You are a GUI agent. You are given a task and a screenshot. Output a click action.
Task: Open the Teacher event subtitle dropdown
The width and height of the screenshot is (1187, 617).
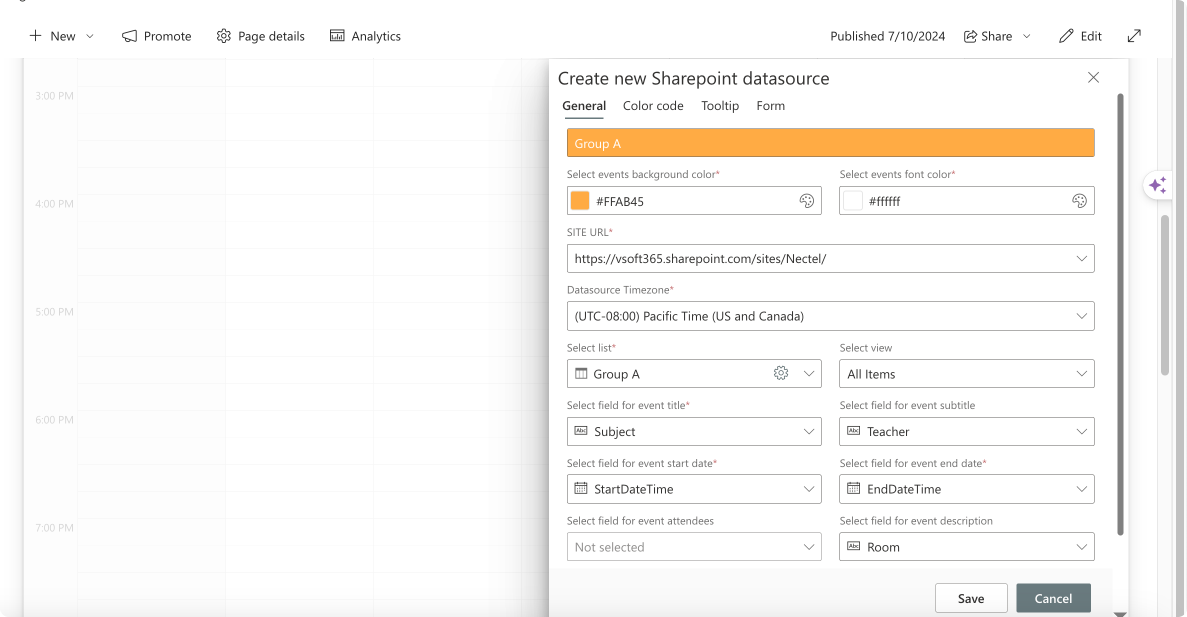pyautogui.click(x=967, y=432)
